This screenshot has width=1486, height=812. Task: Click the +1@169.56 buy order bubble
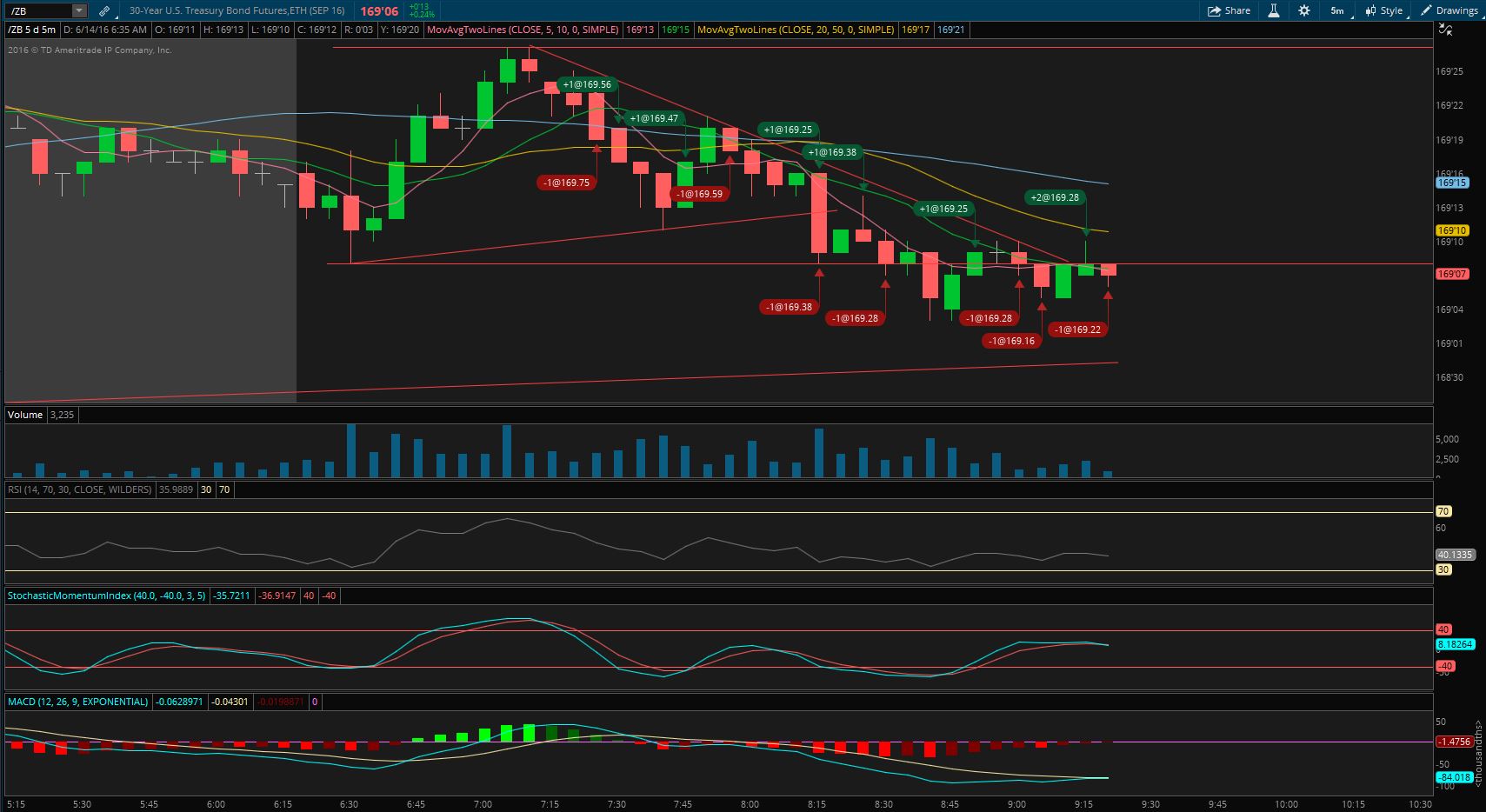[587, 84]
